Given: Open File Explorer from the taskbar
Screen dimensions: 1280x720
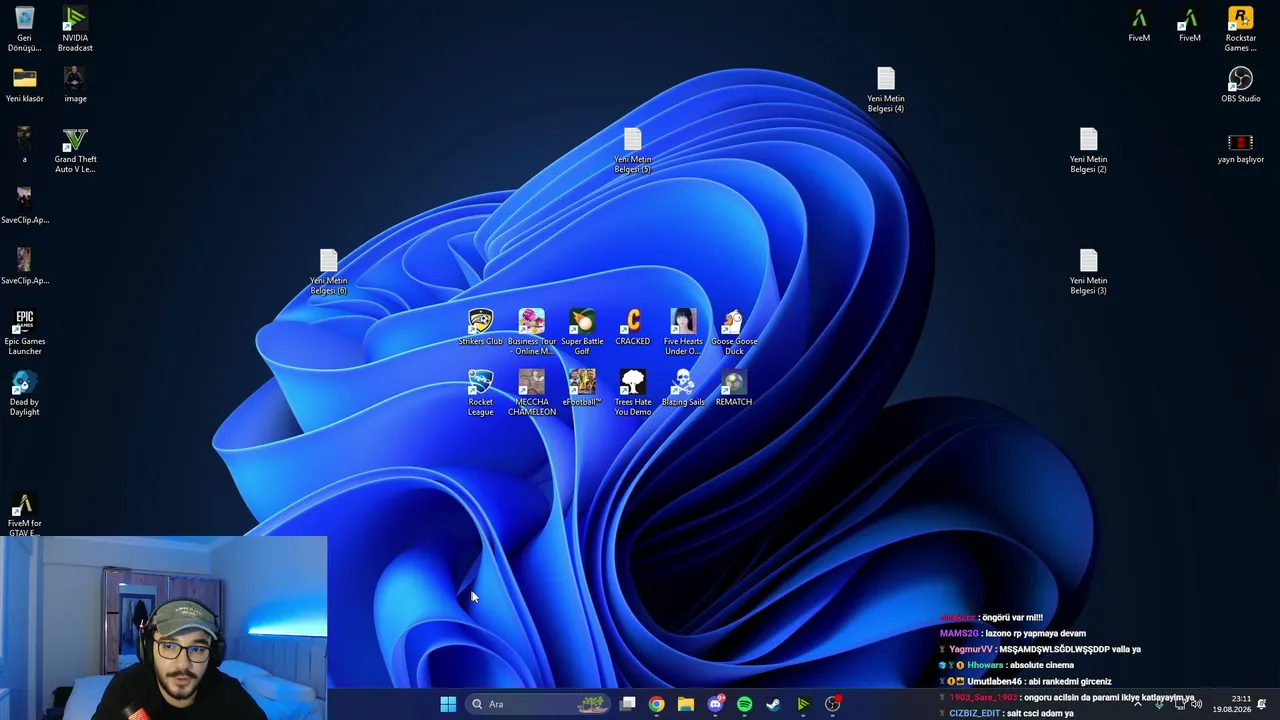Looking at the screenshot, I should [685, 704].
